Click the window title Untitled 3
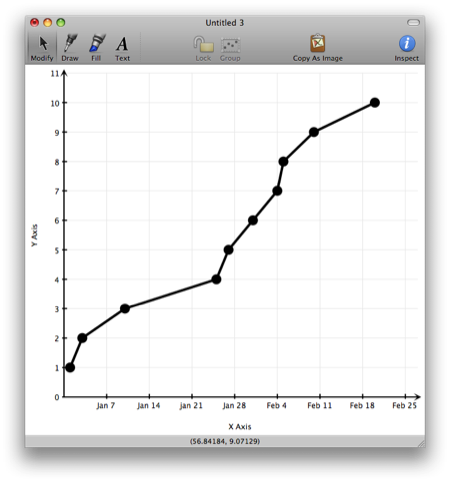This screenshot has width=450, height=482. click(x=225, y=23)
